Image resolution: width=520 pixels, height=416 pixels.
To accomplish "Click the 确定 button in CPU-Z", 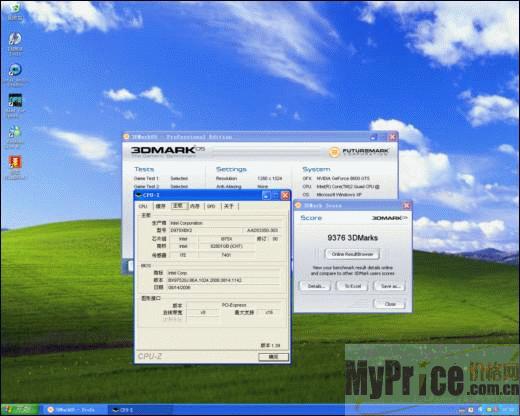I will tap(273, 357).
